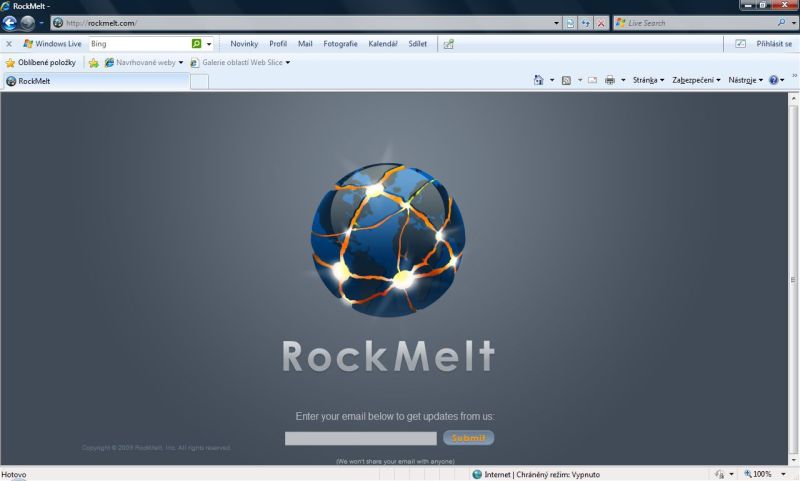
Task: Click the Windows Live logo button
Action: 52,44
